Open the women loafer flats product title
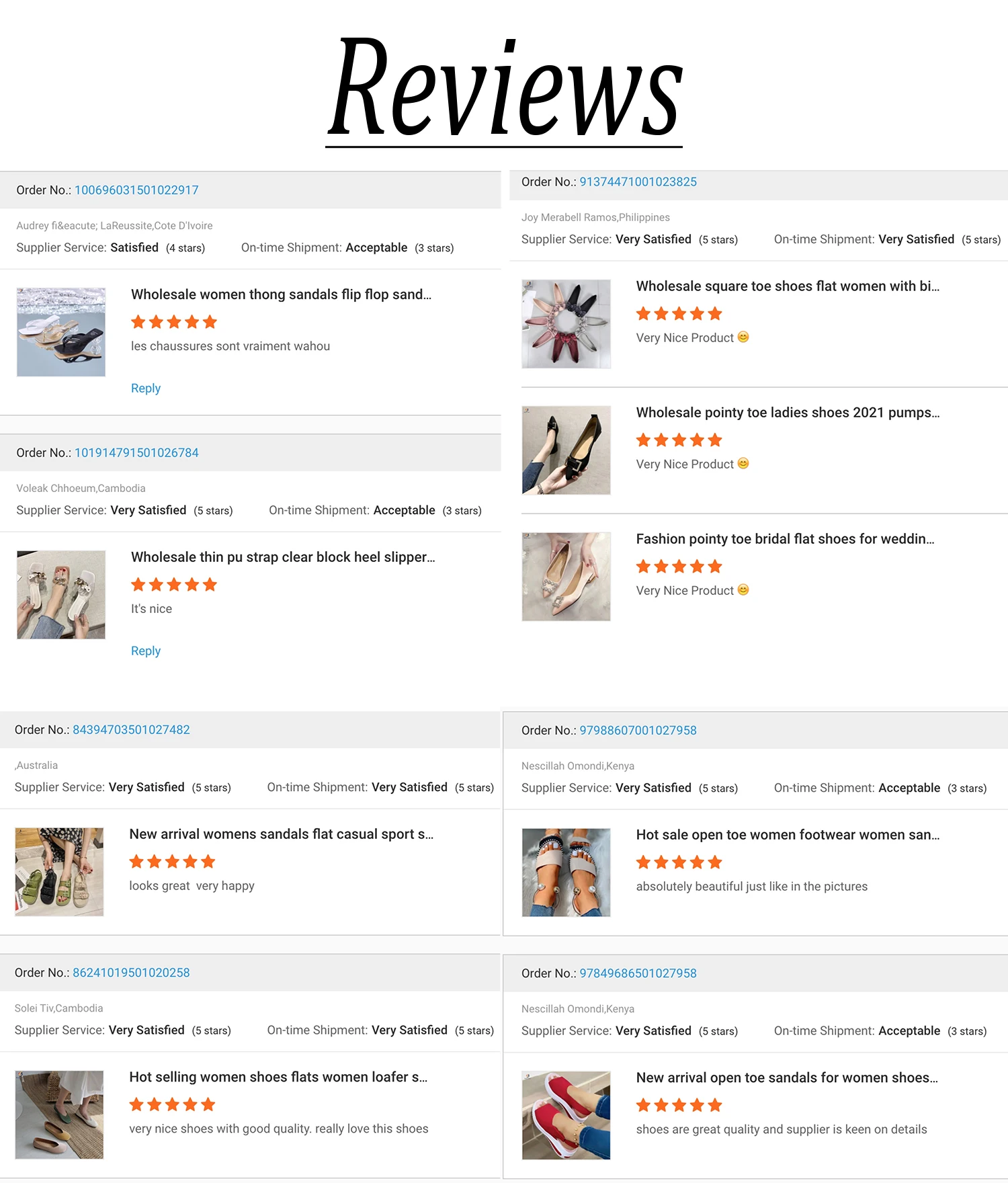 coord(278,1077)
